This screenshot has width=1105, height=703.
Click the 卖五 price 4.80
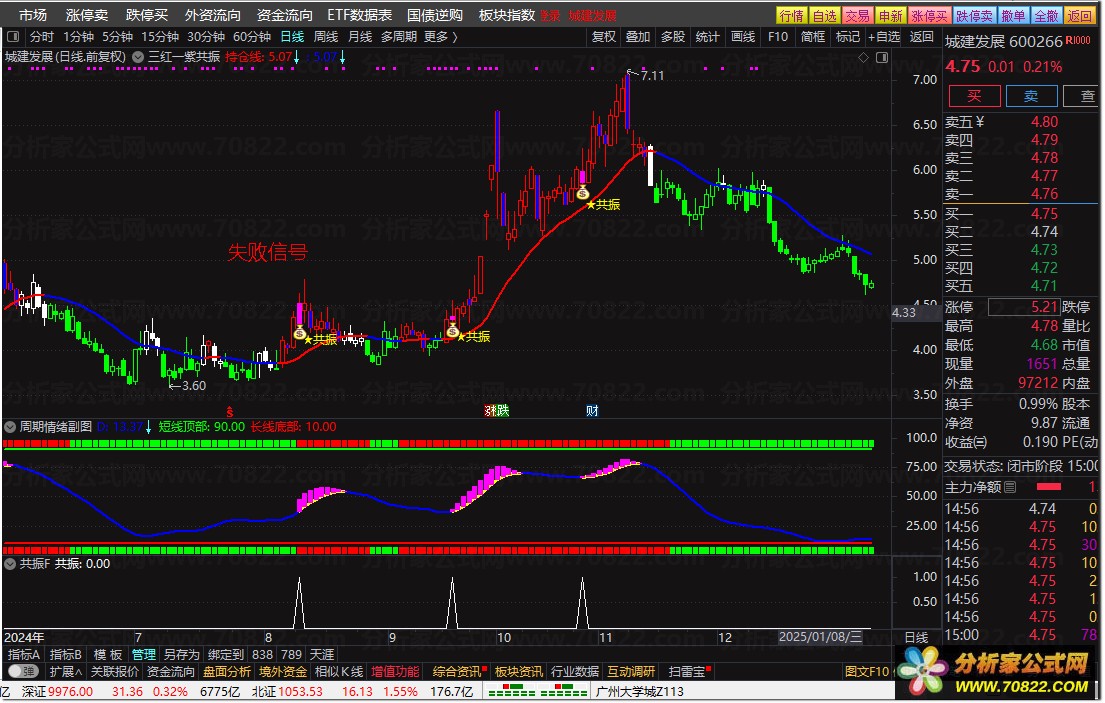[1044, 122]
